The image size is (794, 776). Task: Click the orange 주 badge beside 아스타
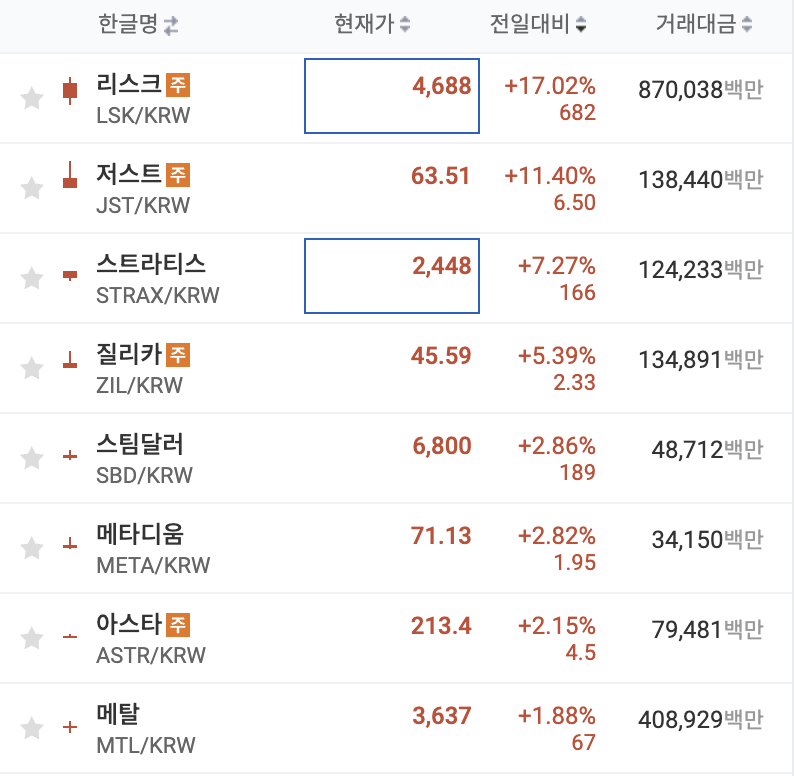tap(178, 625)
